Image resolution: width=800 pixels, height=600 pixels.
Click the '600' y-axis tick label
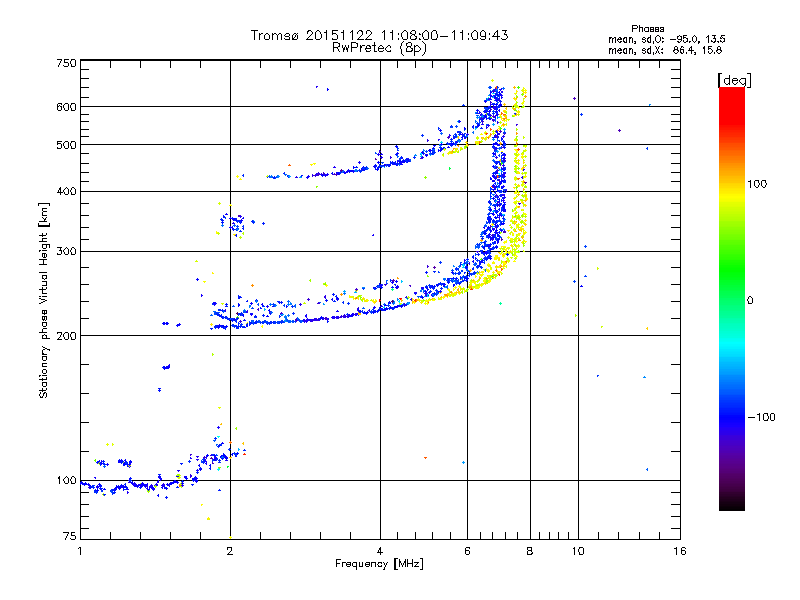(x=67, y=107)
